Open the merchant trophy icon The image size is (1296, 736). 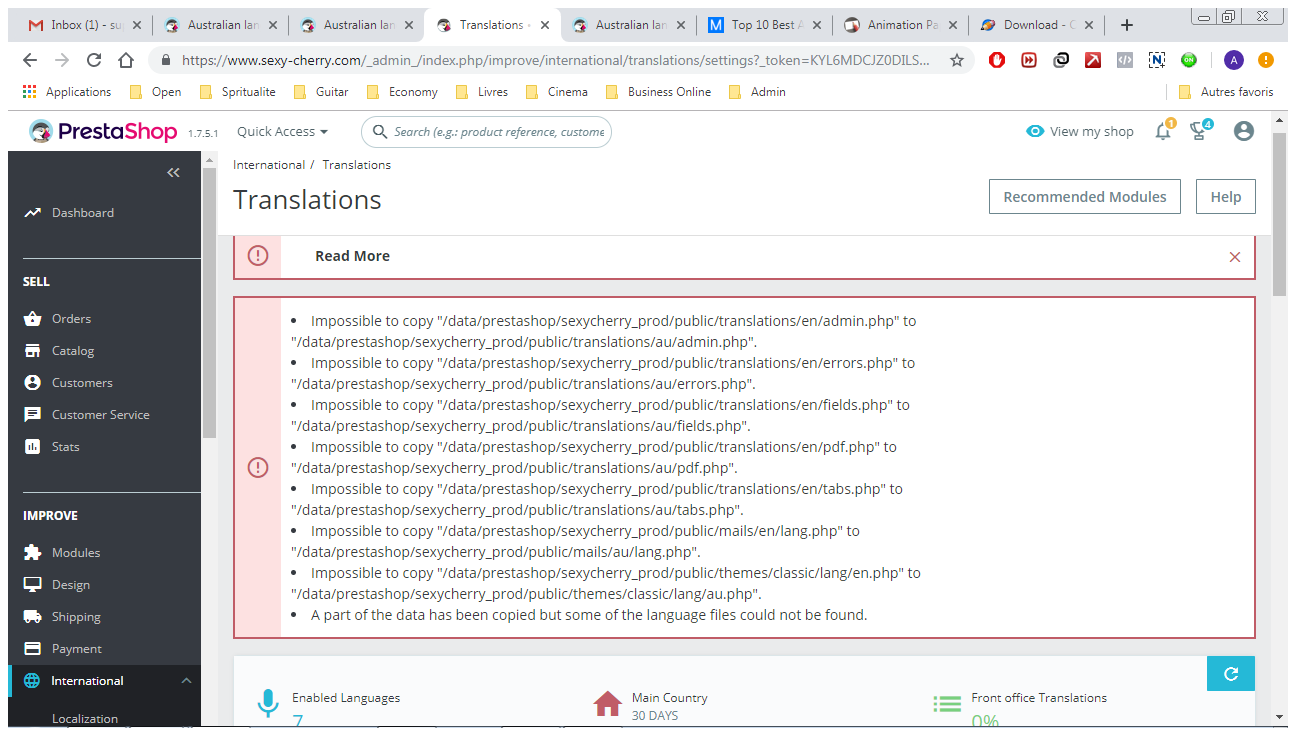pos(1200,131)
